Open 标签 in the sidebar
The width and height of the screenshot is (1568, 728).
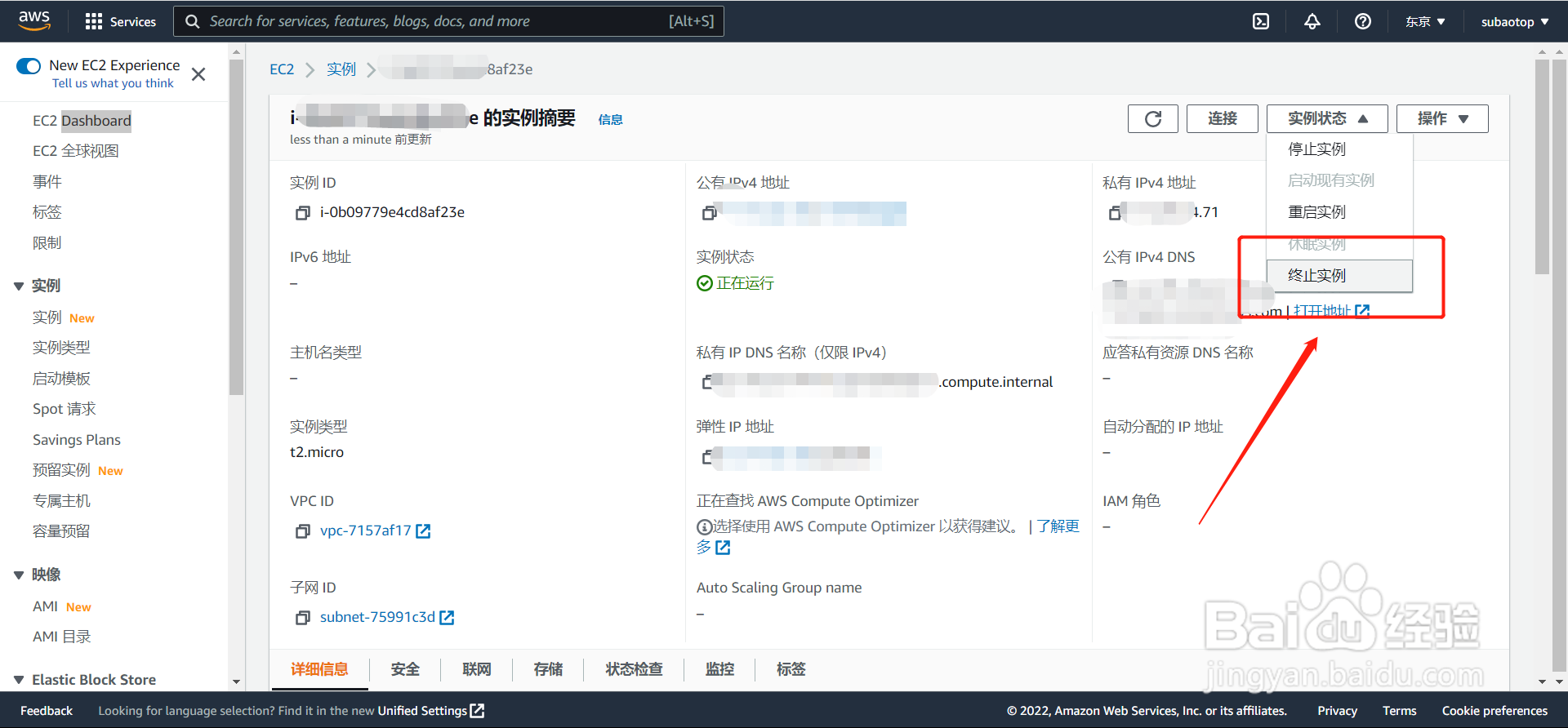[x=47, y=212]
